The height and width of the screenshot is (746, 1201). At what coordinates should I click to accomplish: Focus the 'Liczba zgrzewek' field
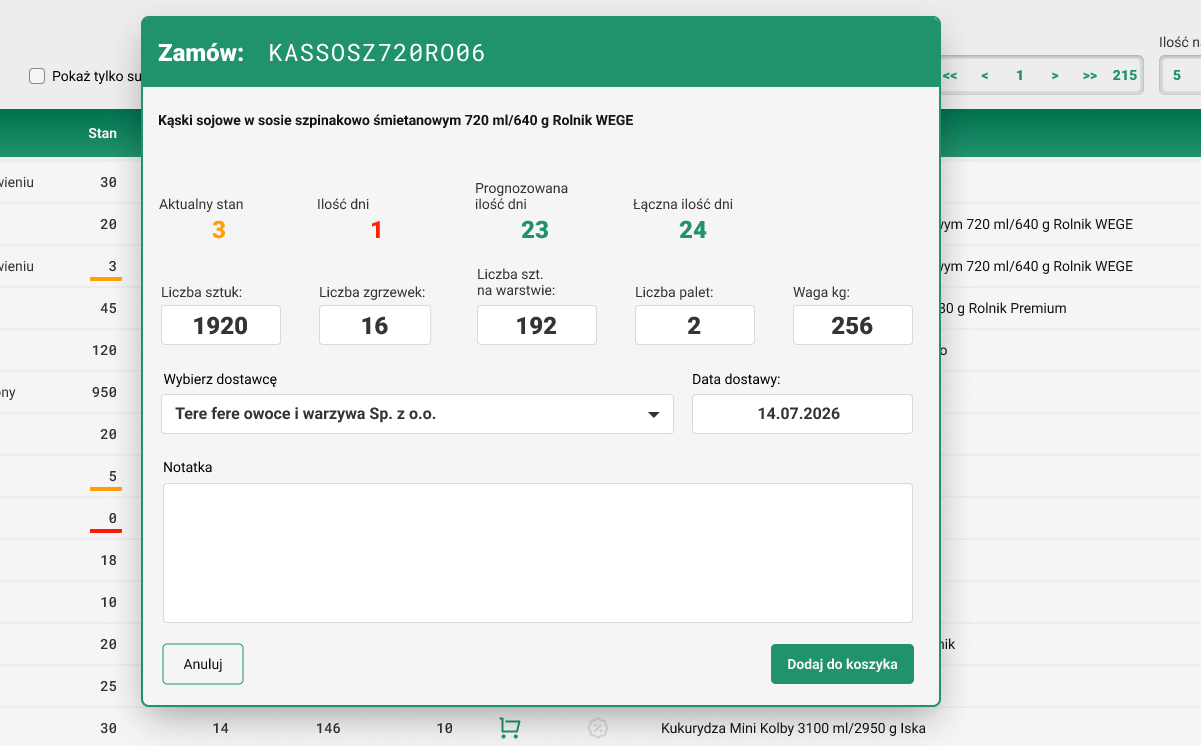tap(375, 326)
